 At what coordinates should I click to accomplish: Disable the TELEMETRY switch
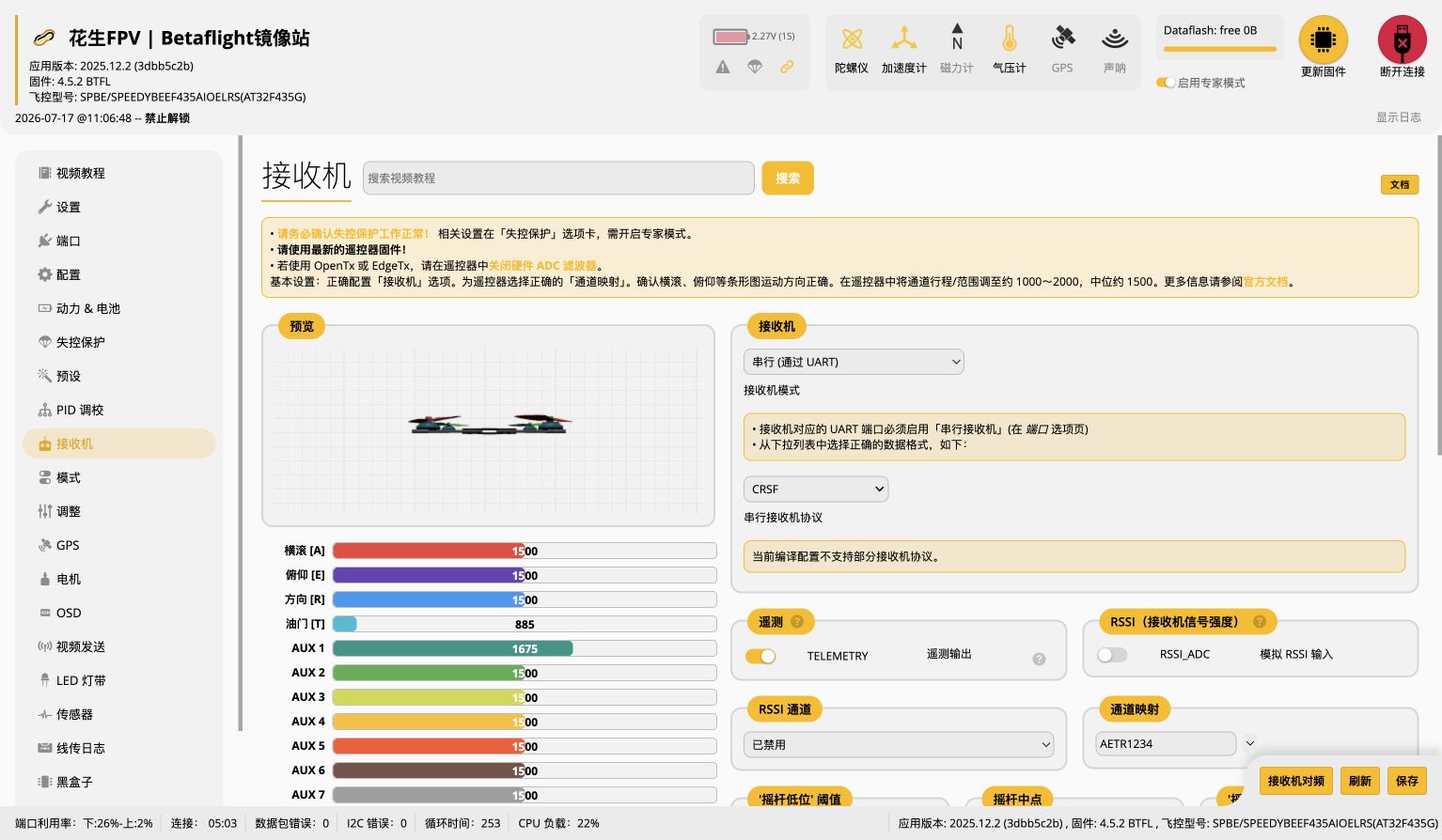[x=760, y=656]
